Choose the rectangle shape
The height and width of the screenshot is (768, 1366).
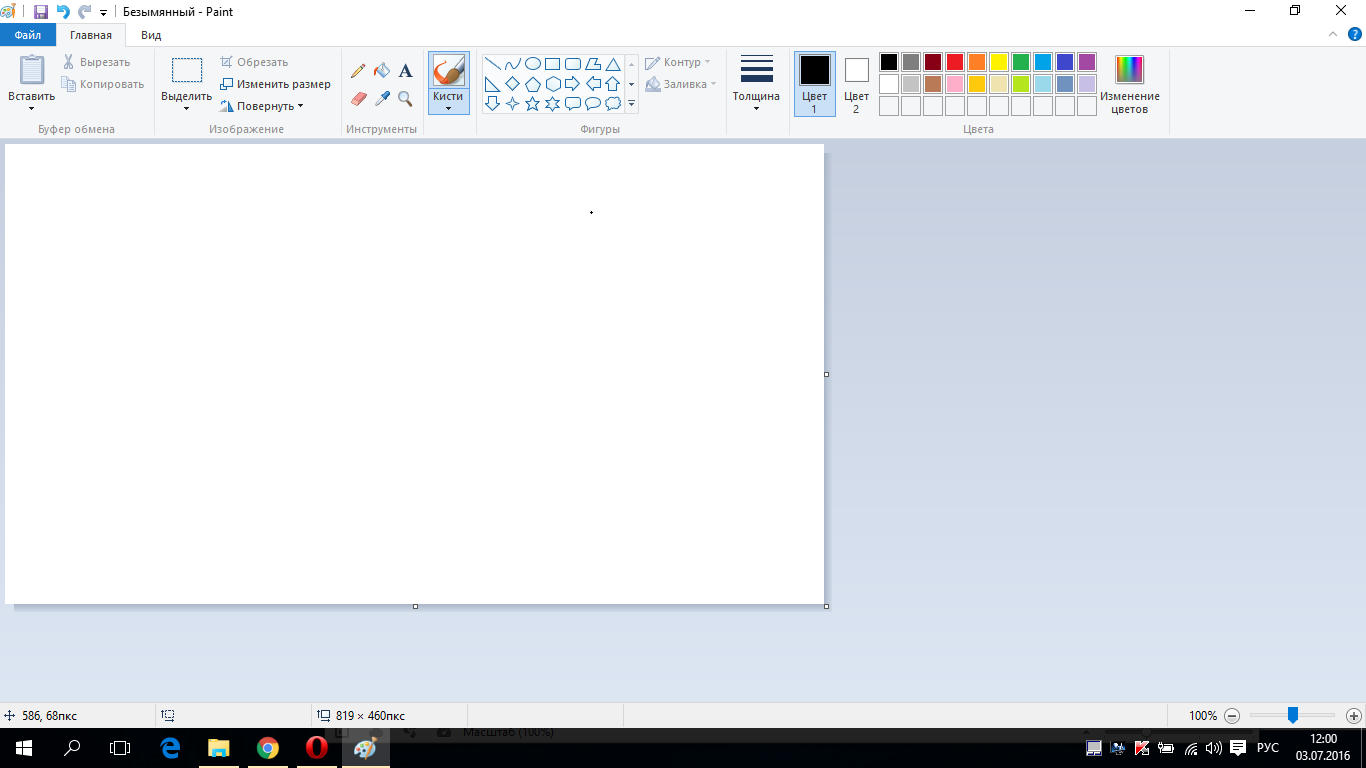[553, 64]
